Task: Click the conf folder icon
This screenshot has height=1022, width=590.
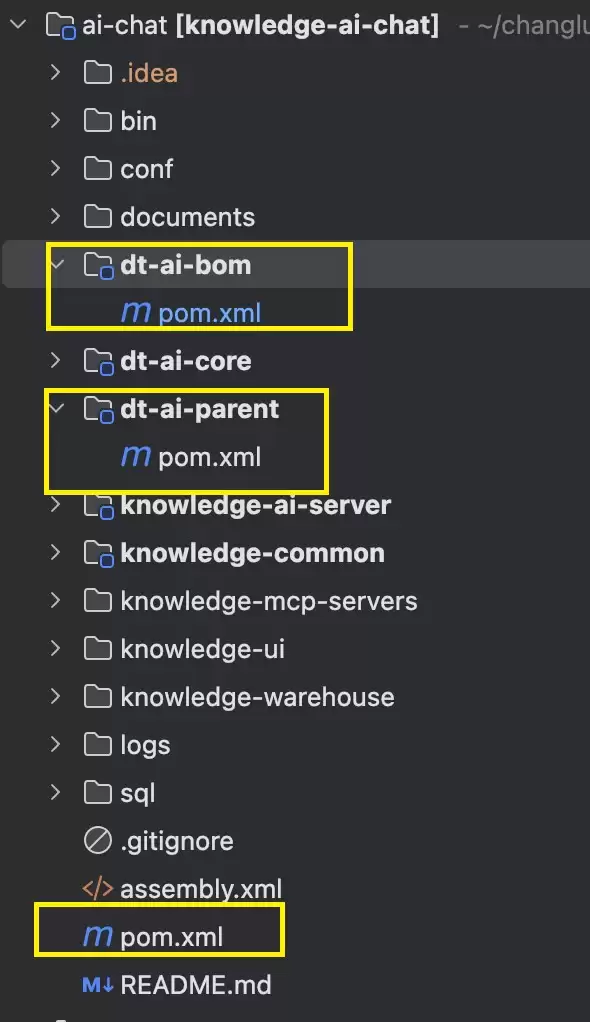Action: [x=98, y=169]
